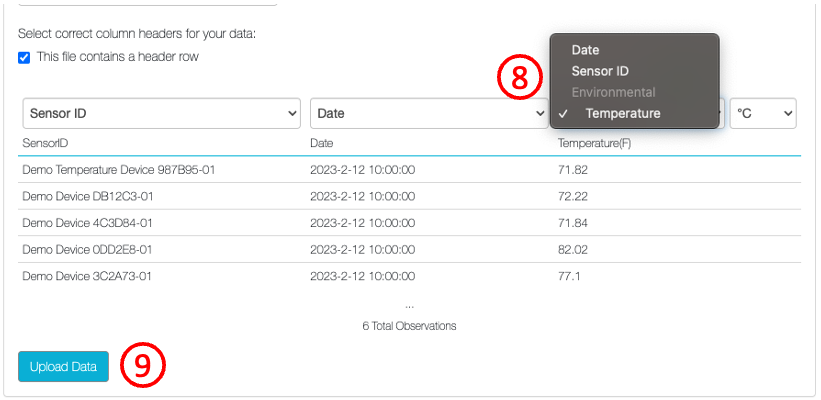
Task: Toggle 'This file contains a header row' checkbox
Action: [x=24, y=57]
